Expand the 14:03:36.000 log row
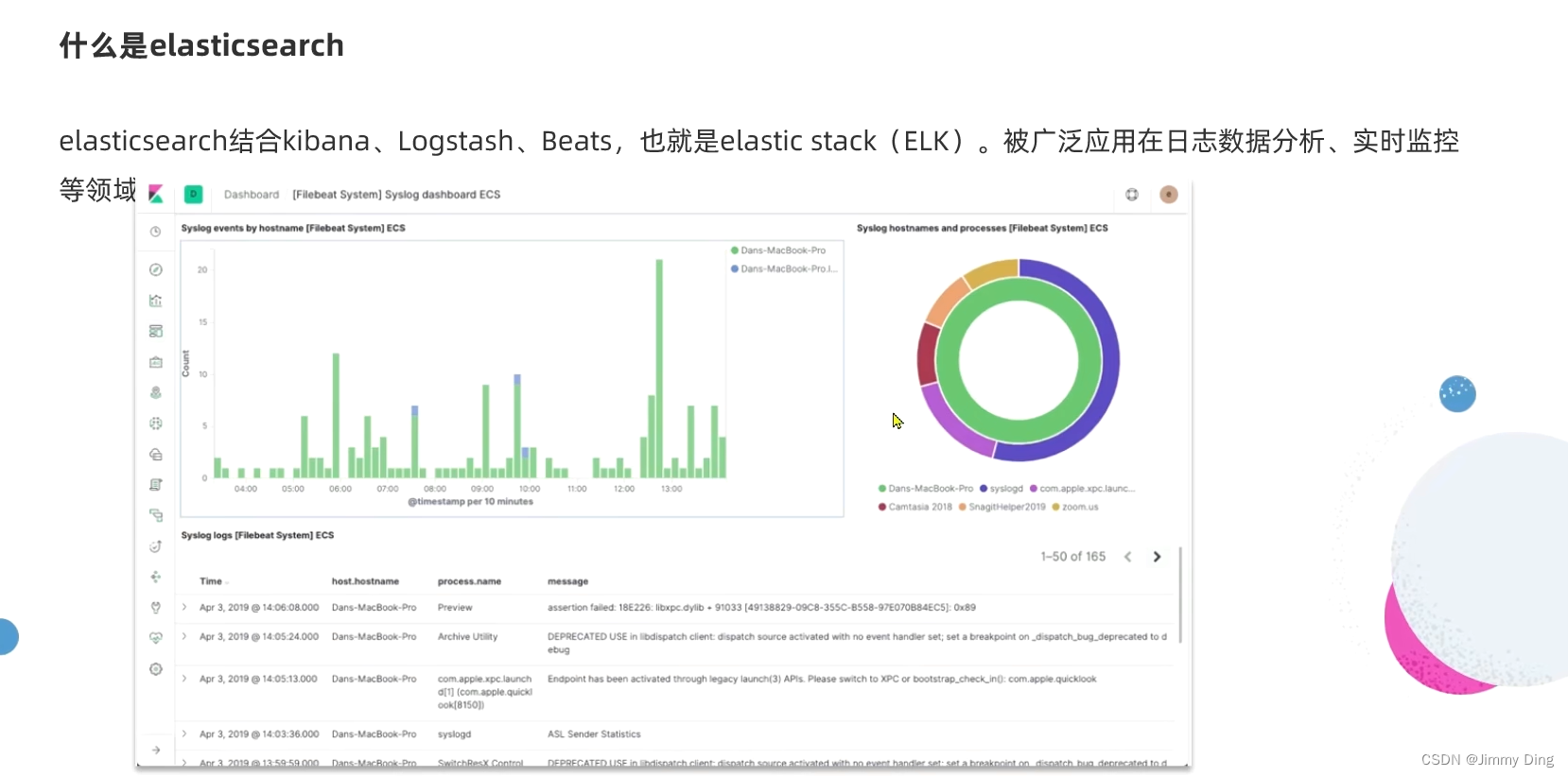1568x777 pixels. pyautogui.click(x=184, y=734)
